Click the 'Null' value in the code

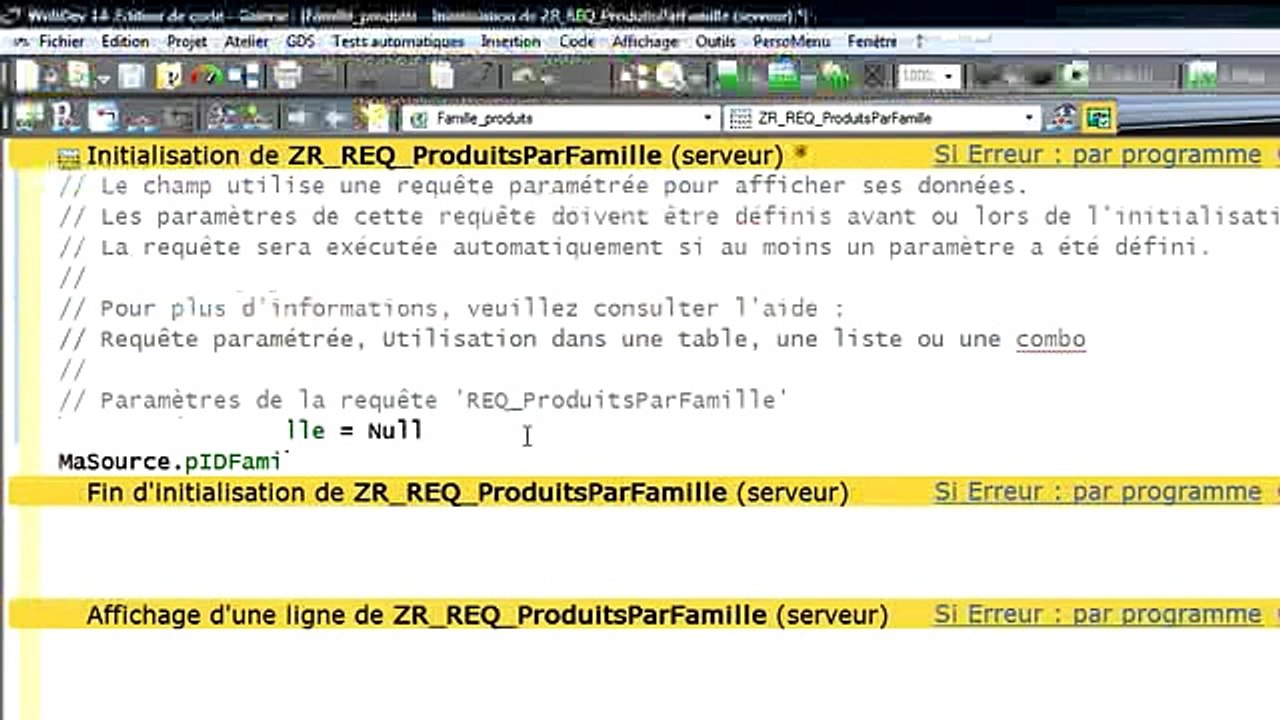395,431
